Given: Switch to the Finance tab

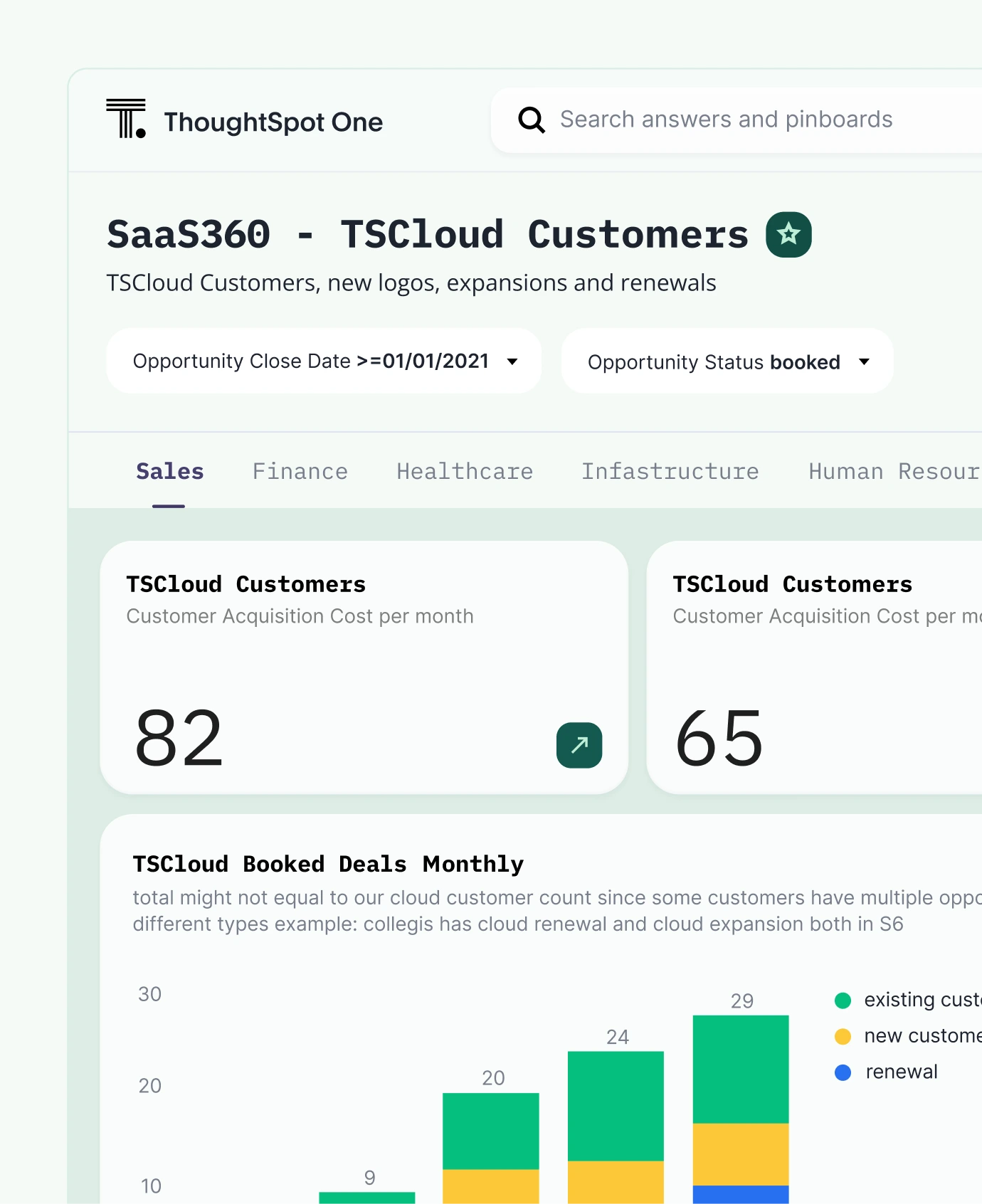Looking at the screenshot, I should point(300,472).
